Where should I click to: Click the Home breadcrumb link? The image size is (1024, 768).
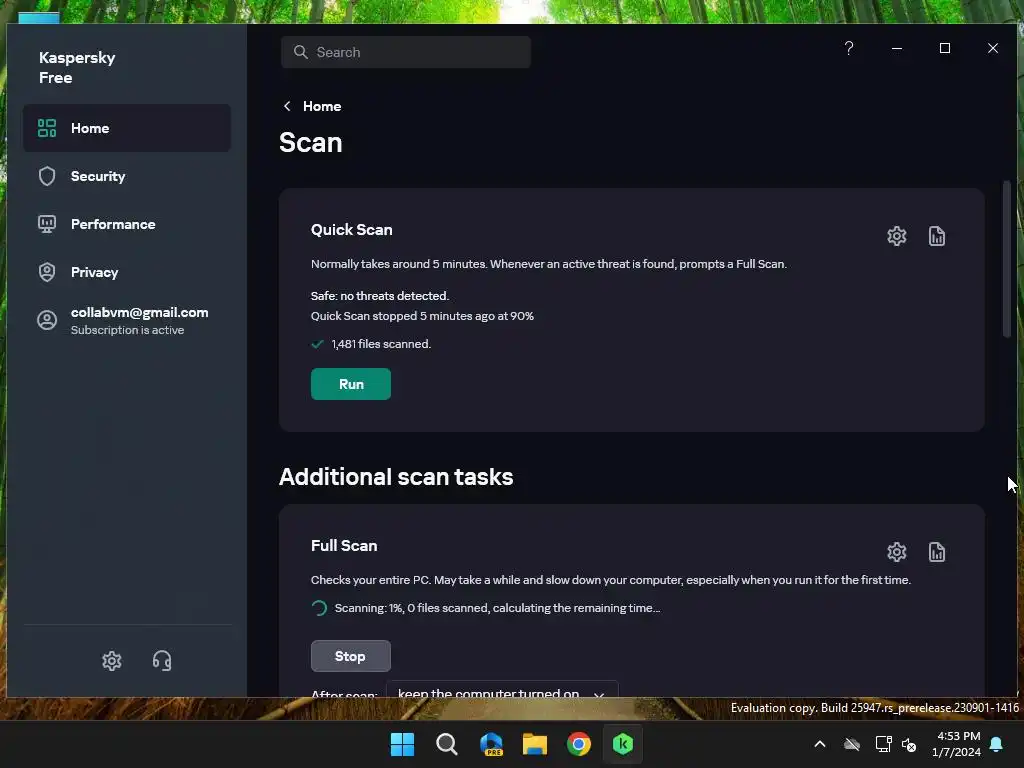pyautogui.click(x=322, y=106)
